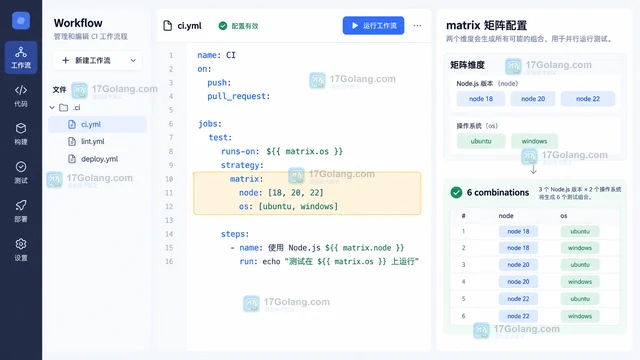Open the 代码 code sidebar section
The height and width of the screenshot is (360, 640).
coord(21,96)
